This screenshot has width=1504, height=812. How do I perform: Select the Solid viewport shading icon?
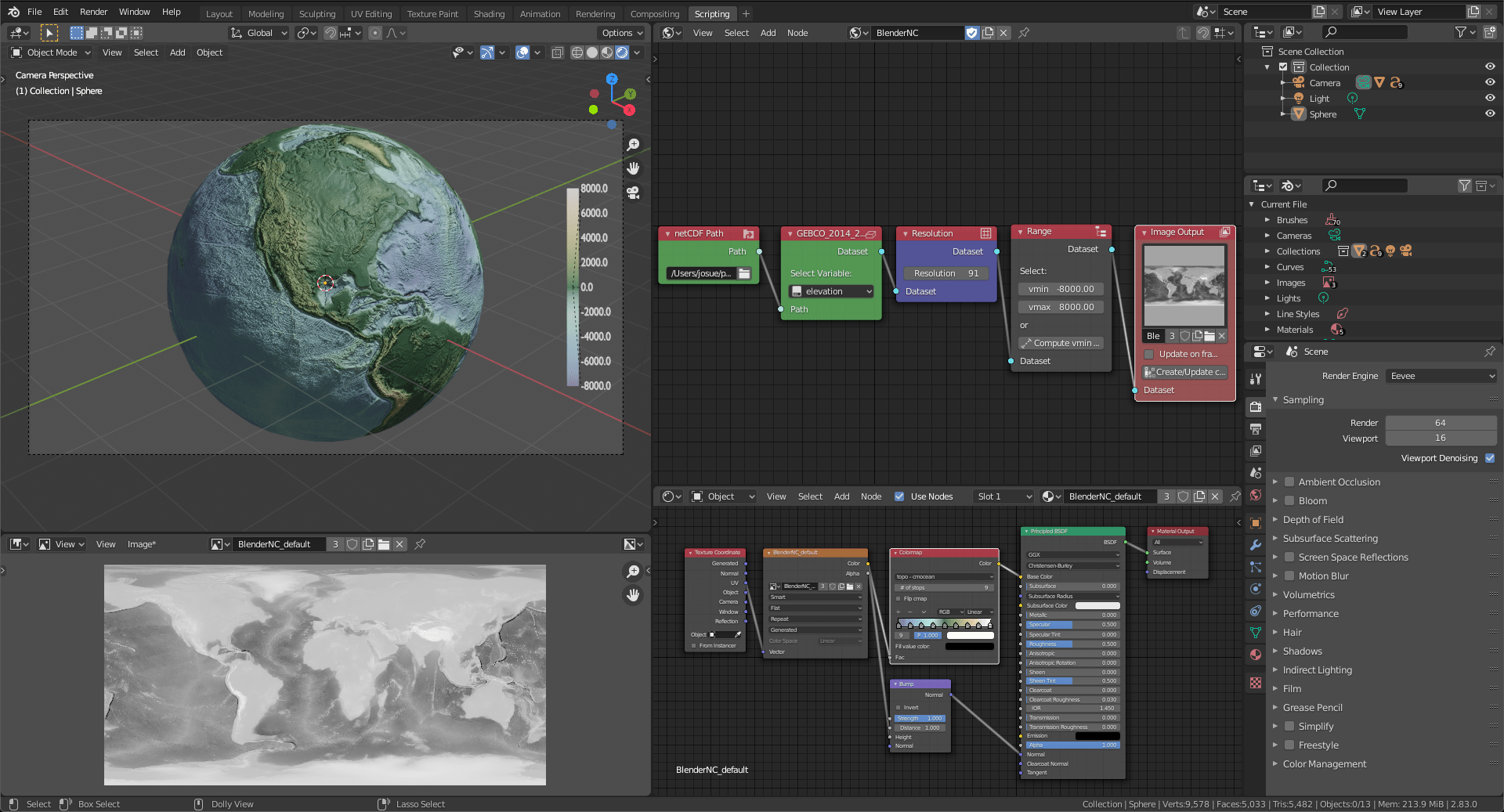pyautogui.click(x=592, y=52)
